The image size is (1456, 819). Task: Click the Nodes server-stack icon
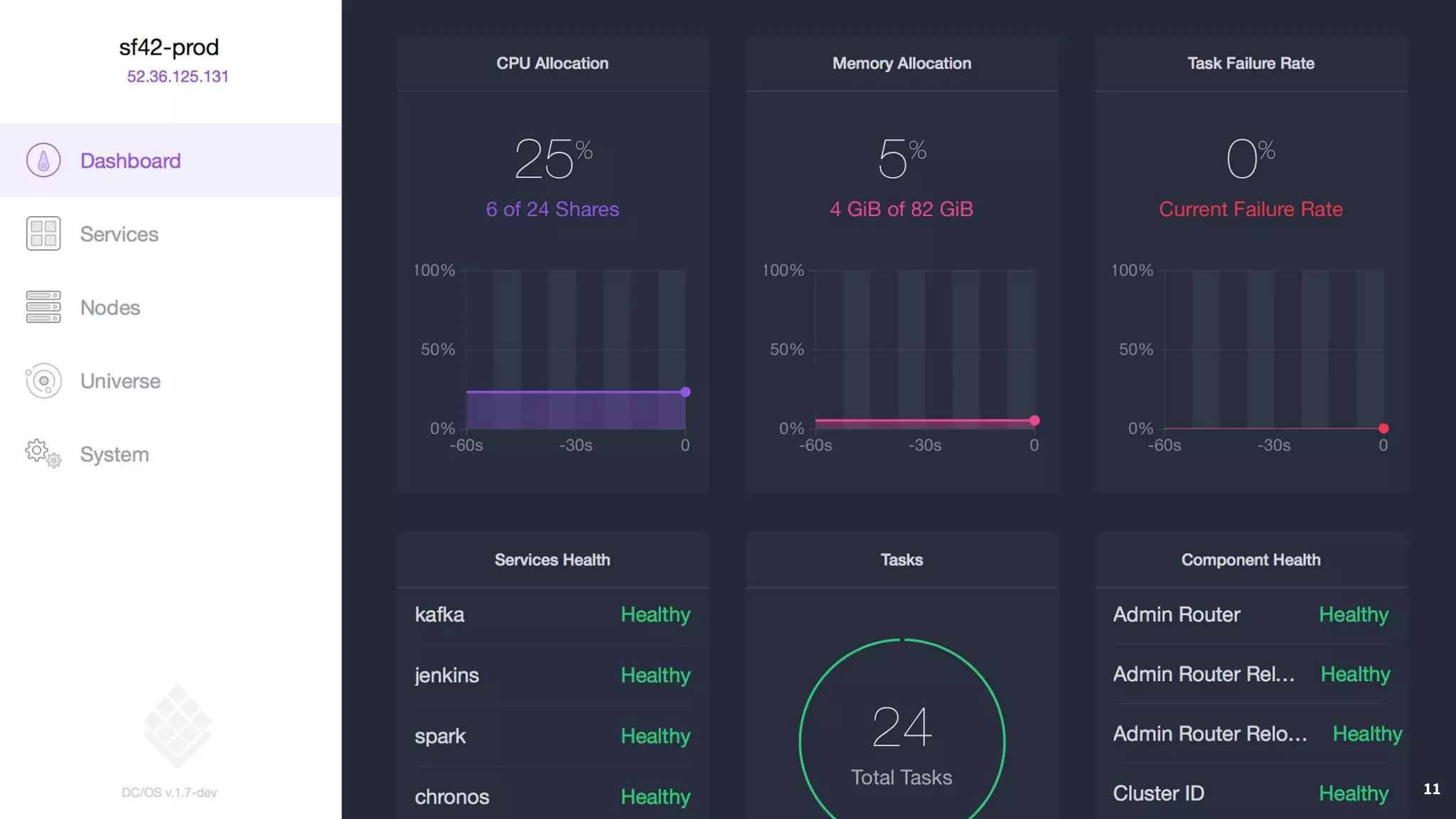[x=43, y=307]
